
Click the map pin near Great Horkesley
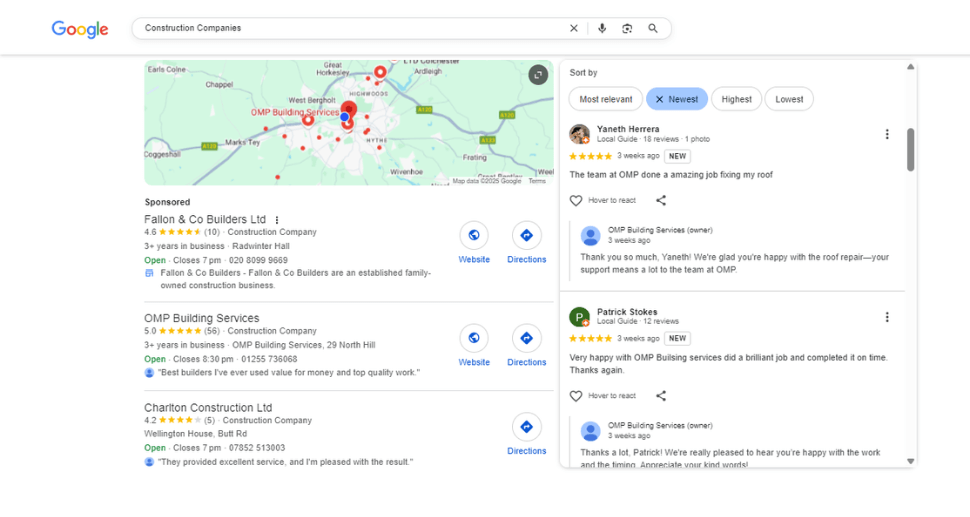(380, 73)
